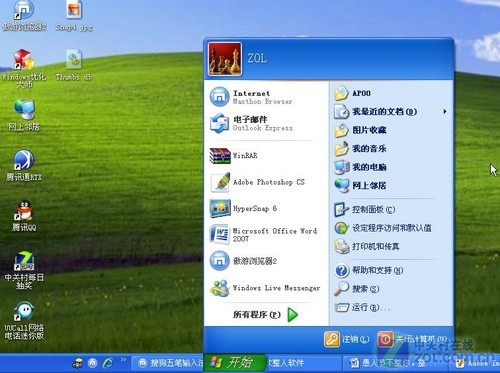This screenshot has height=373, width=500.
Task: Select Thumbs.db desktop file
Action: point(74,65)
